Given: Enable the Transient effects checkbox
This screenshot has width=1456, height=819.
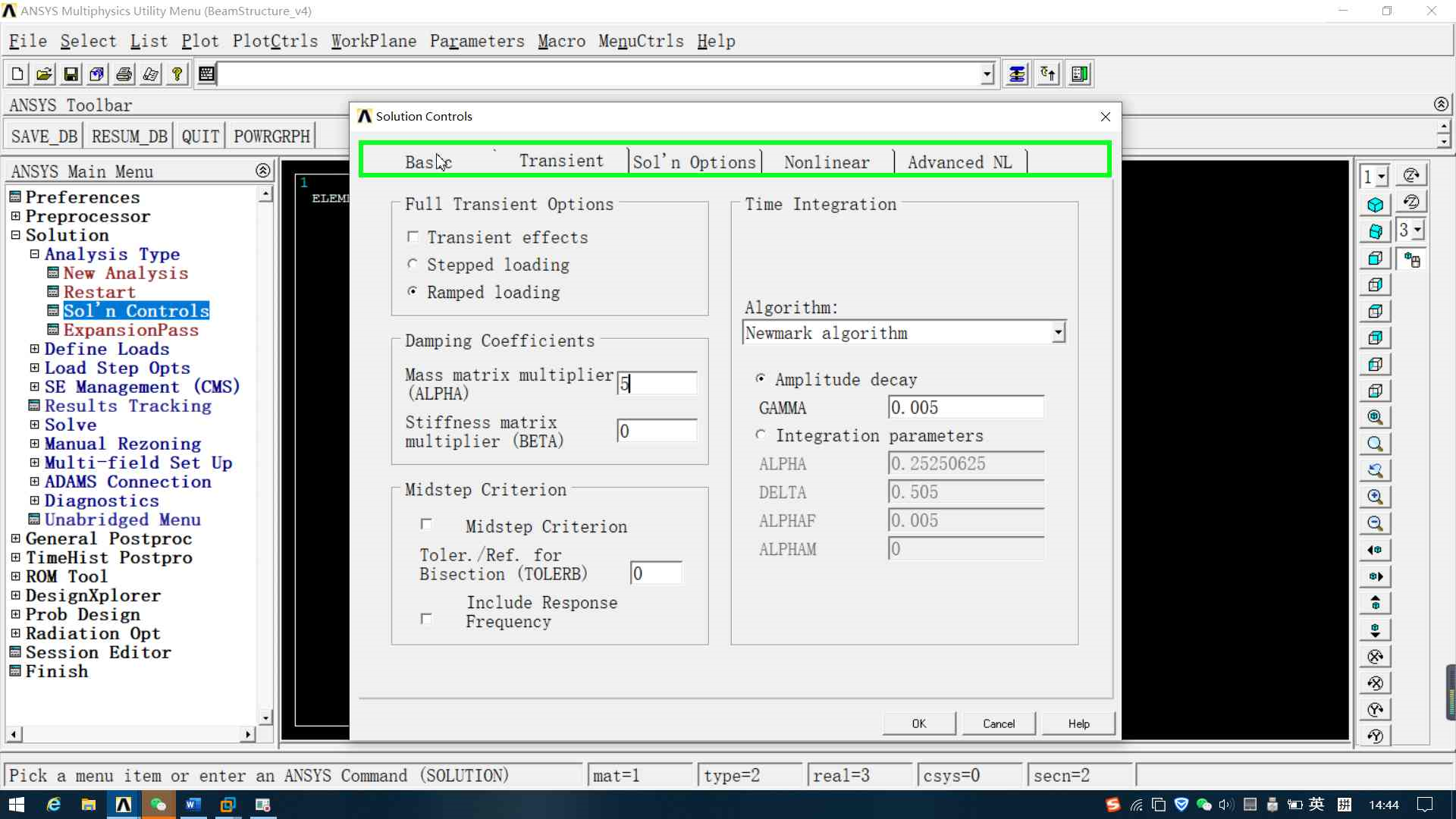Looking at the screenshot, I should click(413, 237).
